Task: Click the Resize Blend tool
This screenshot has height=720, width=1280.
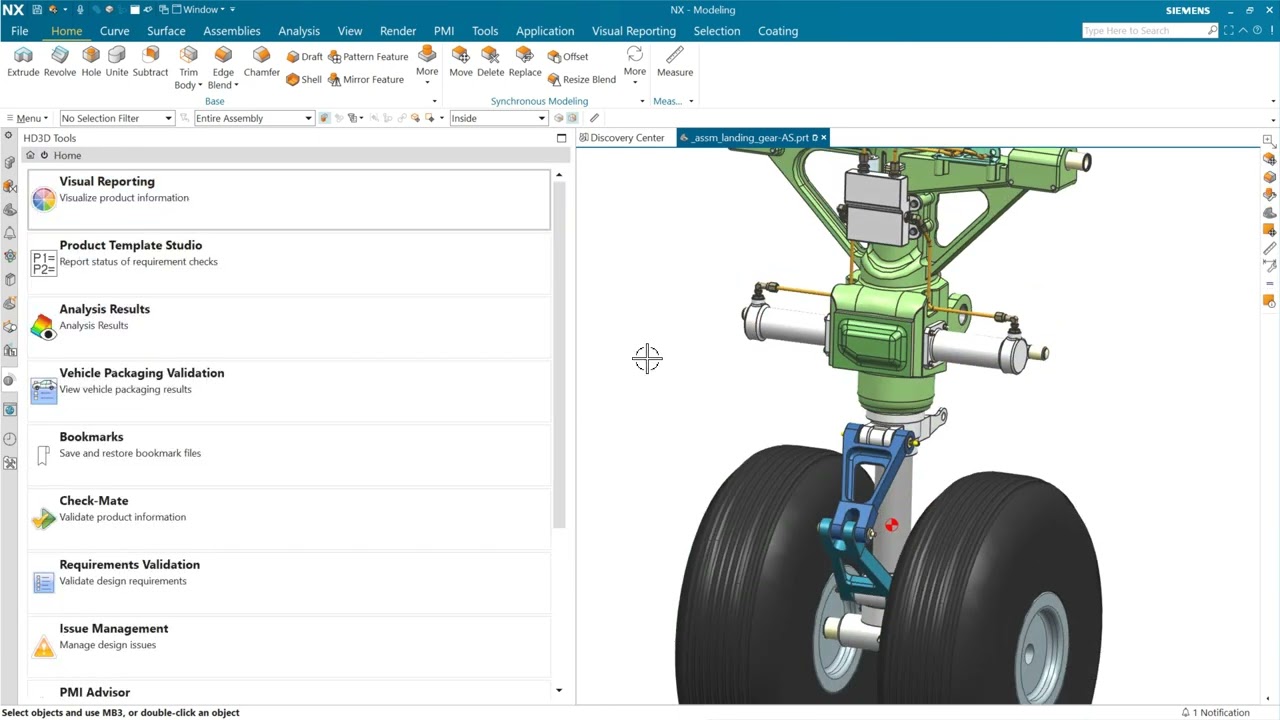Action: [581, 80]
